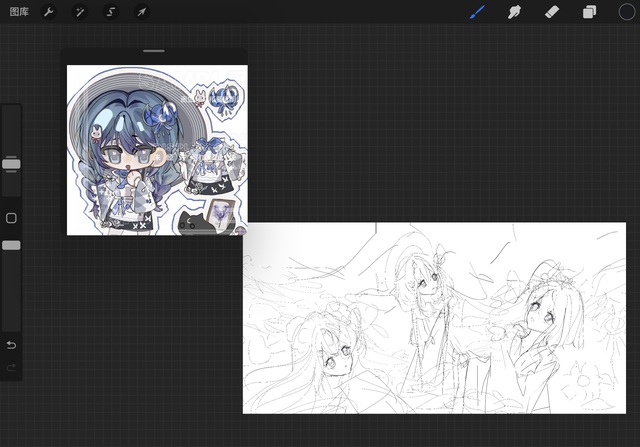
Task: Open the Actions wrench menu
Action: point(49,12)
